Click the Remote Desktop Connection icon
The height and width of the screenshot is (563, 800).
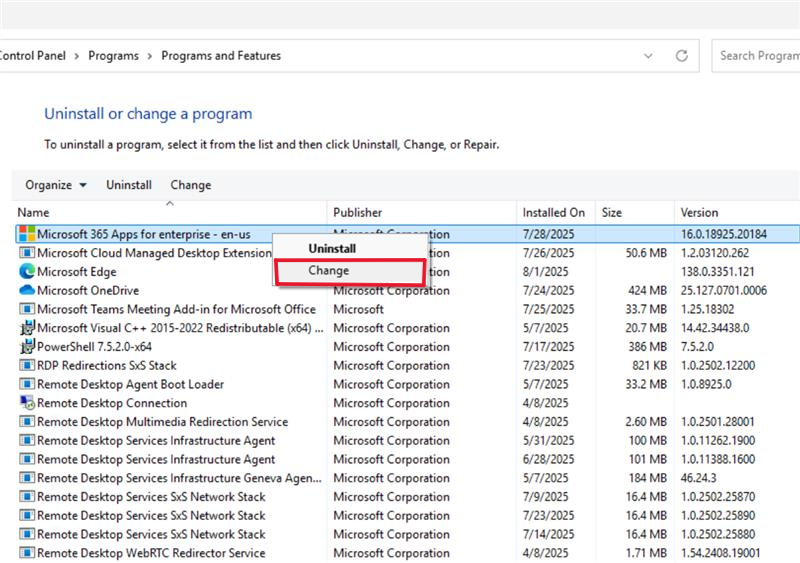point(27,403)
